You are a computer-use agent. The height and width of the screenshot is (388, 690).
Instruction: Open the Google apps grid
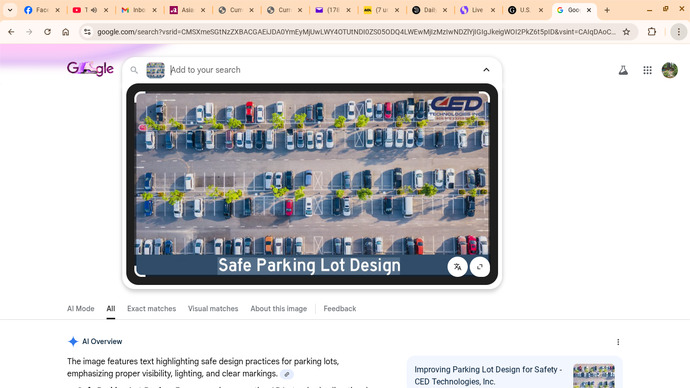(647, 70)
